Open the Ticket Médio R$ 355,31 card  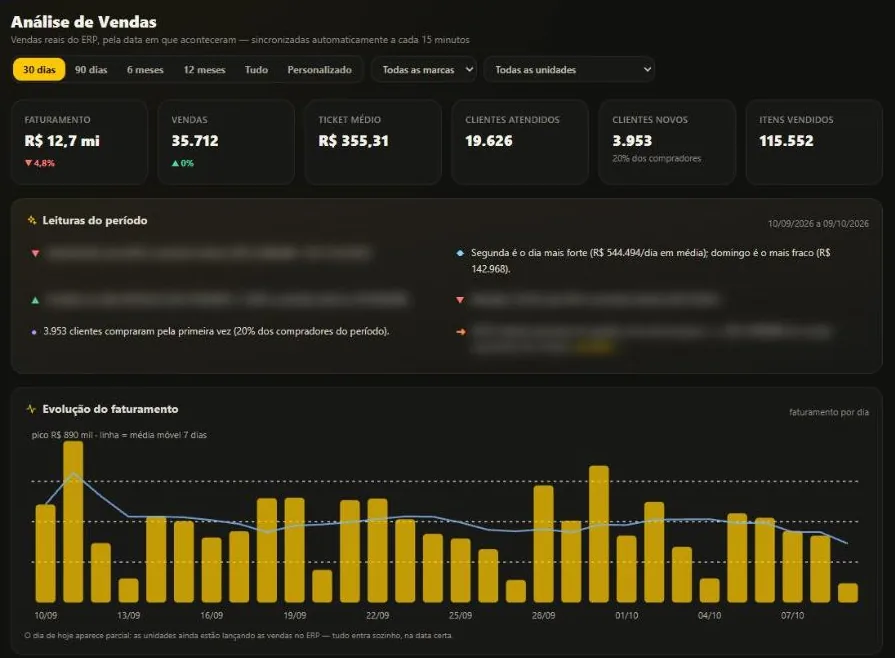click(373, 142)
